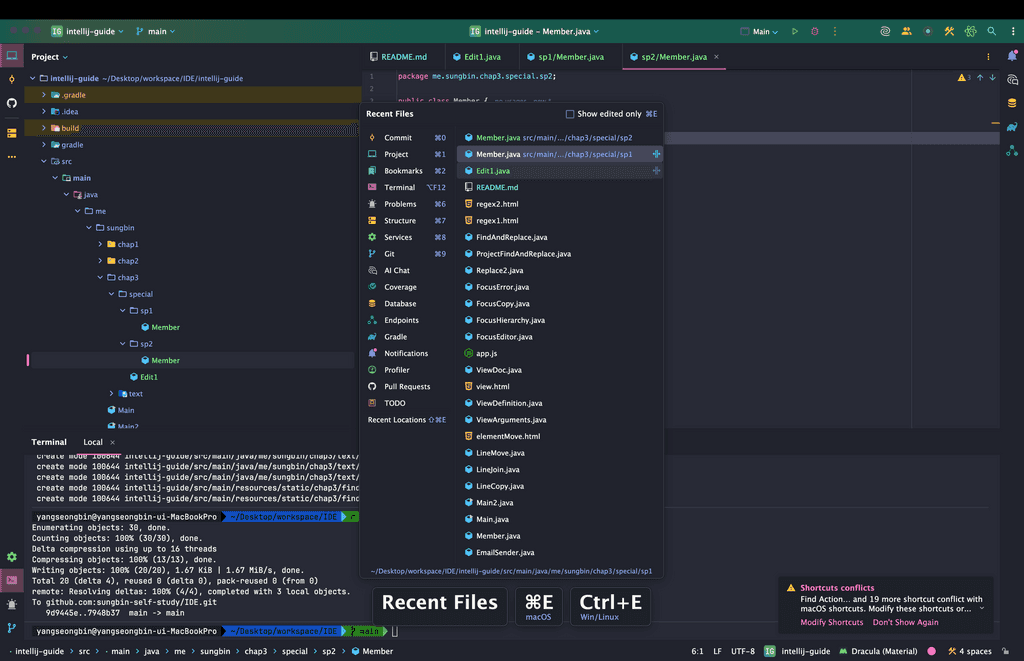Click the Modify Shortcuts link
1024x661 pixels.
tap(831, 622)
